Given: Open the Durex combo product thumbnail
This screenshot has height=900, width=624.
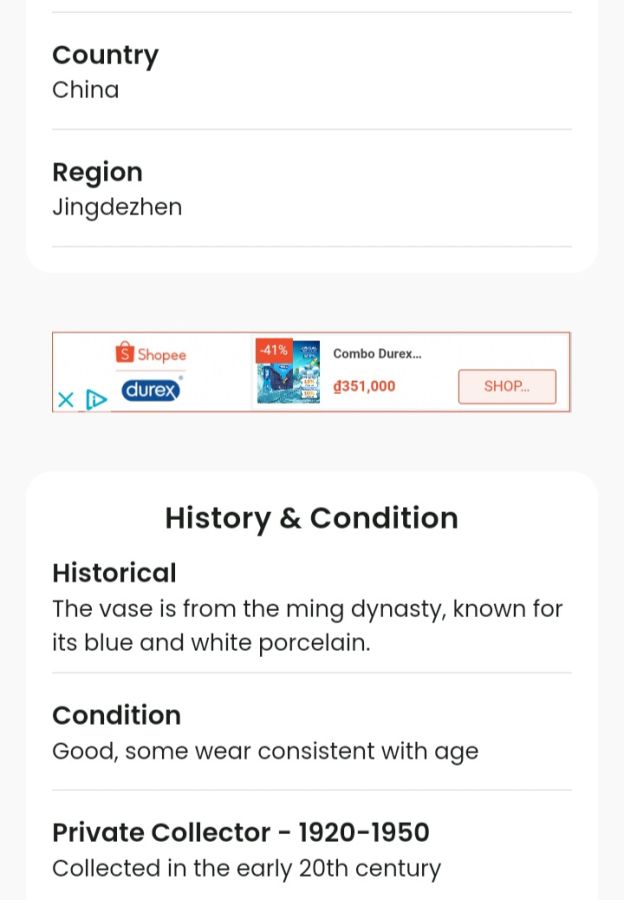Looking at the screenshot, I should coord(288,371).
